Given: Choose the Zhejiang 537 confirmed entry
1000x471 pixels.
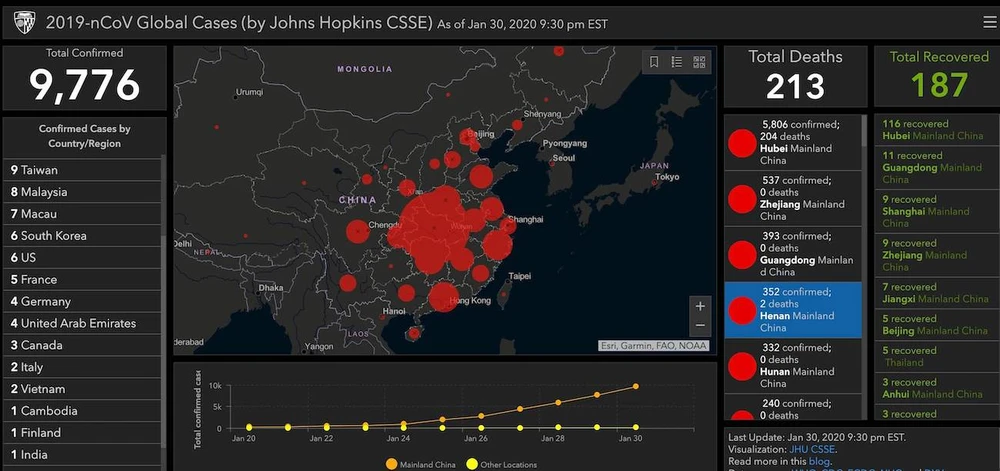Looking at the screenshot, I should [x=792, y=198].
